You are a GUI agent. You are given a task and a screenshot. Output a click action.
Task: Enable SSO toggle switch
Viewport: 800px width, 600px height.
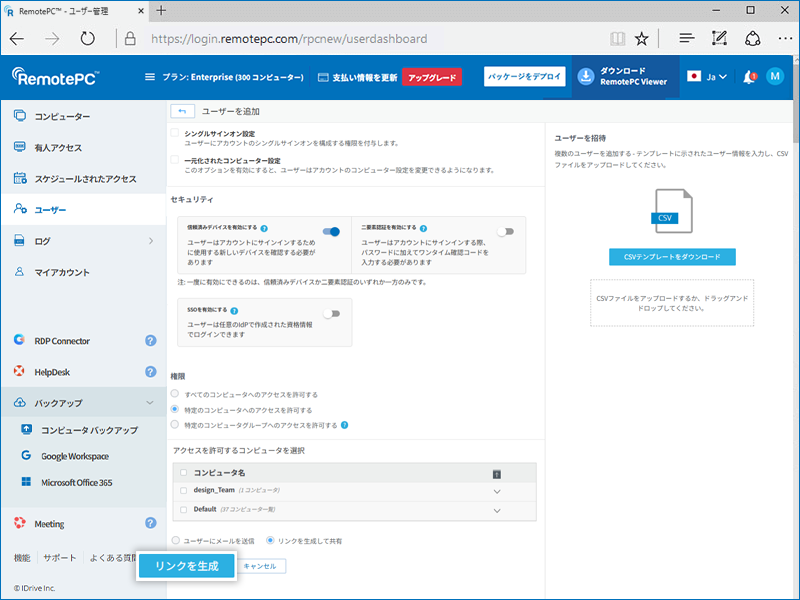pyautogui.click(x=331, y=314)
